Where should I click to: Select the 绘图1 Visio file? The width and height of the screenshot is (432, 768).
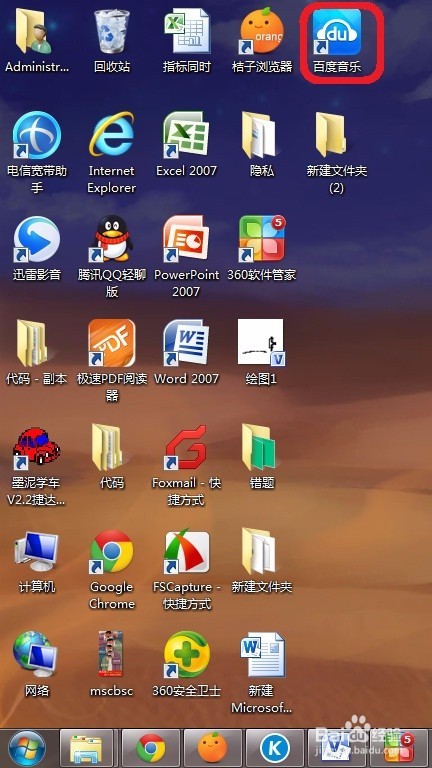click(x=262, y=343)
